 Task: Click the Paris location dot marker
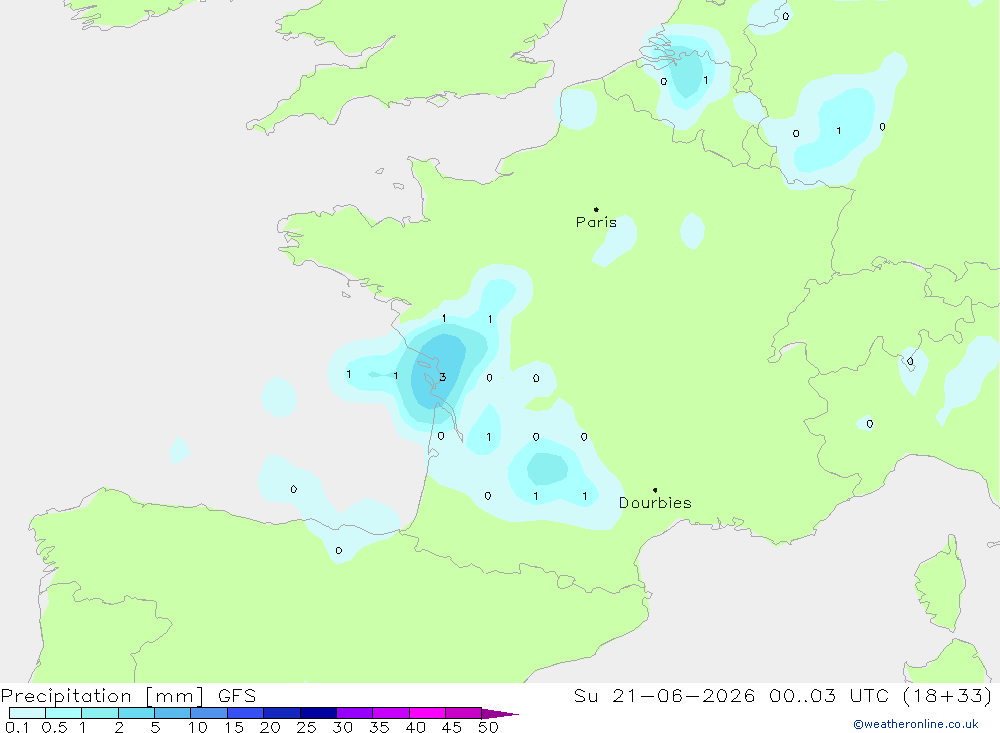[596, 209]
